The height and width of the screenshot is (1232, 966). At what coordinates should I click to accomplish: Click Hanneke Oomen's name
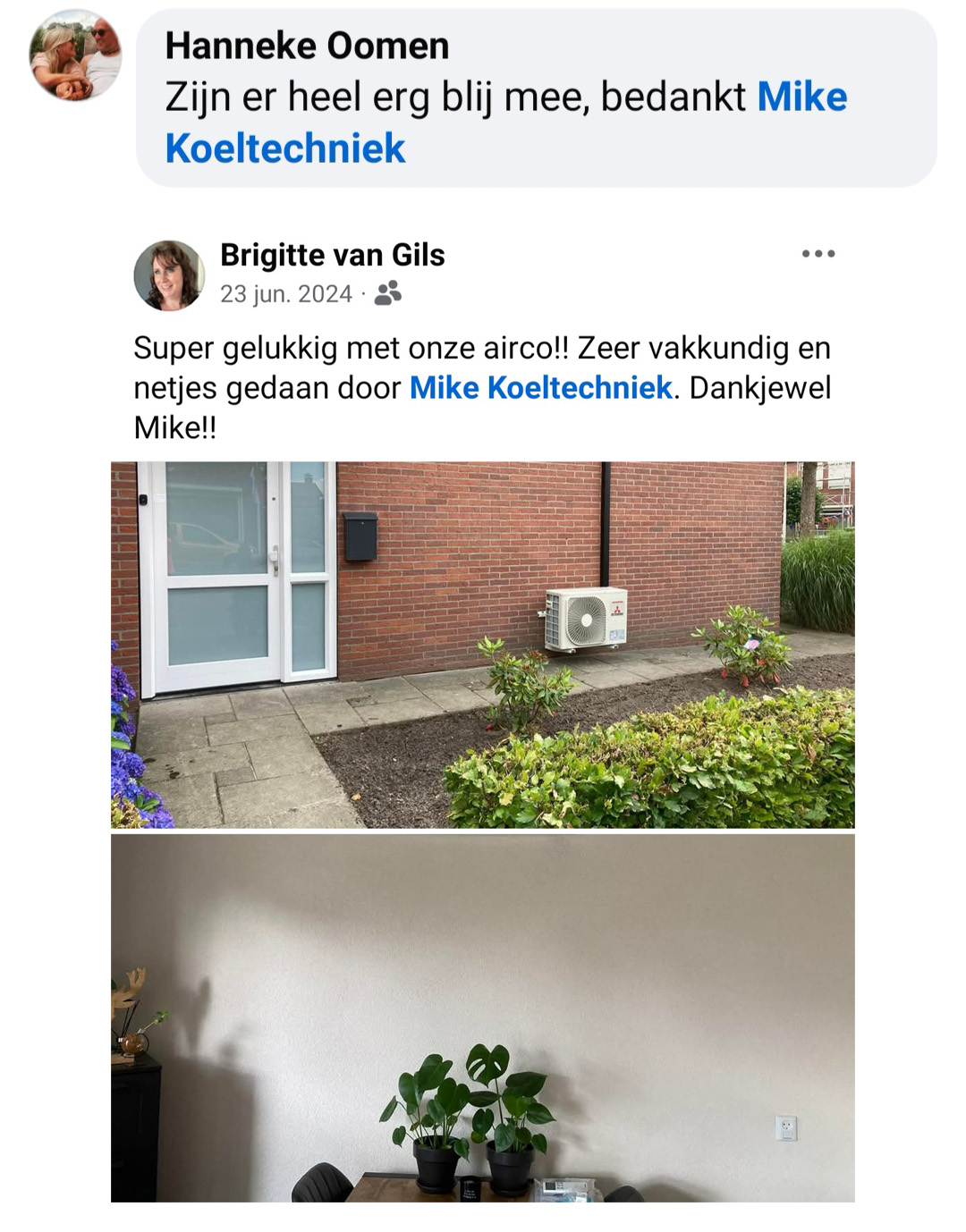307,46
